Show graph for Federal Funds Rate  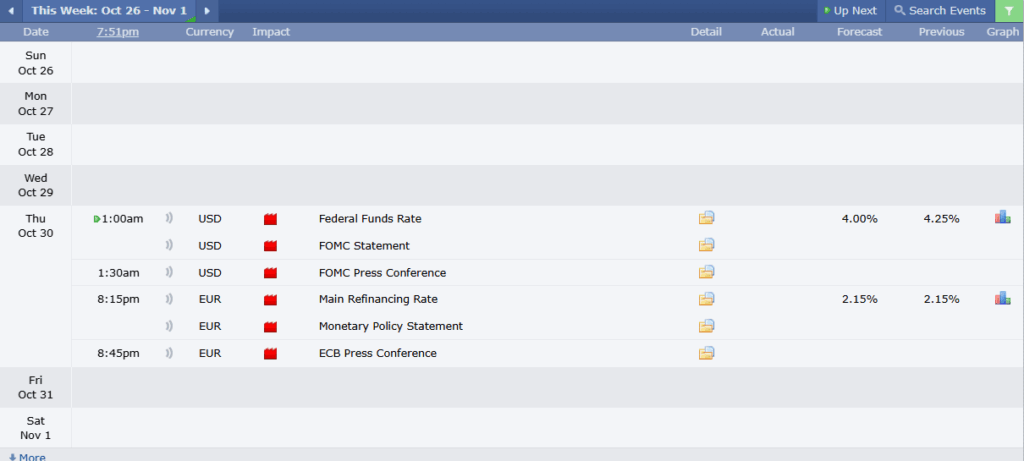pyautogui.click(x=1002, y=217)
